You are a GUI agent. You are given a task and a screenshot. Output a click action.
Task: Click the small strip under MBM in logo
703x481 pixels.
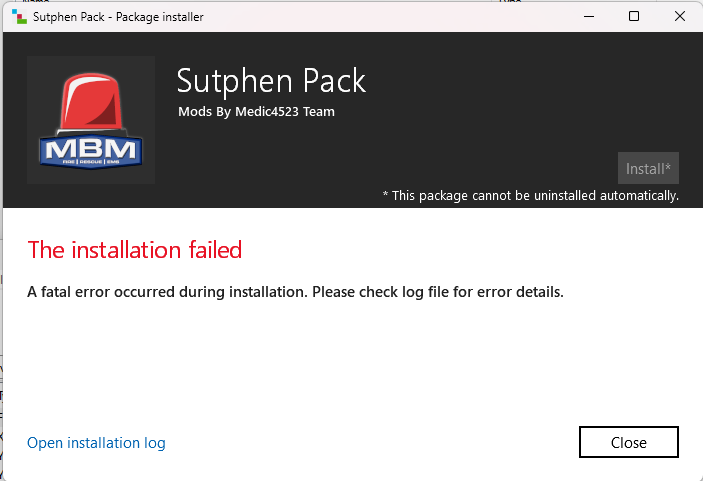click(x=91, y=162)
